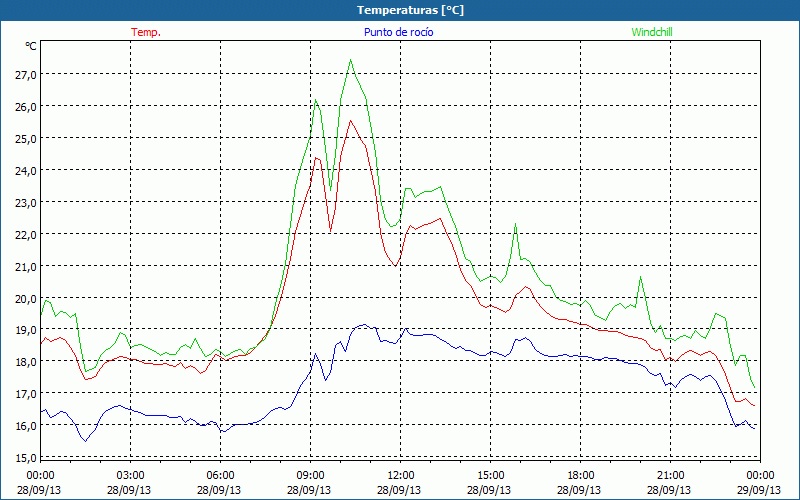
Task: Click the 18,0 y-axis value
Action: 25,362
